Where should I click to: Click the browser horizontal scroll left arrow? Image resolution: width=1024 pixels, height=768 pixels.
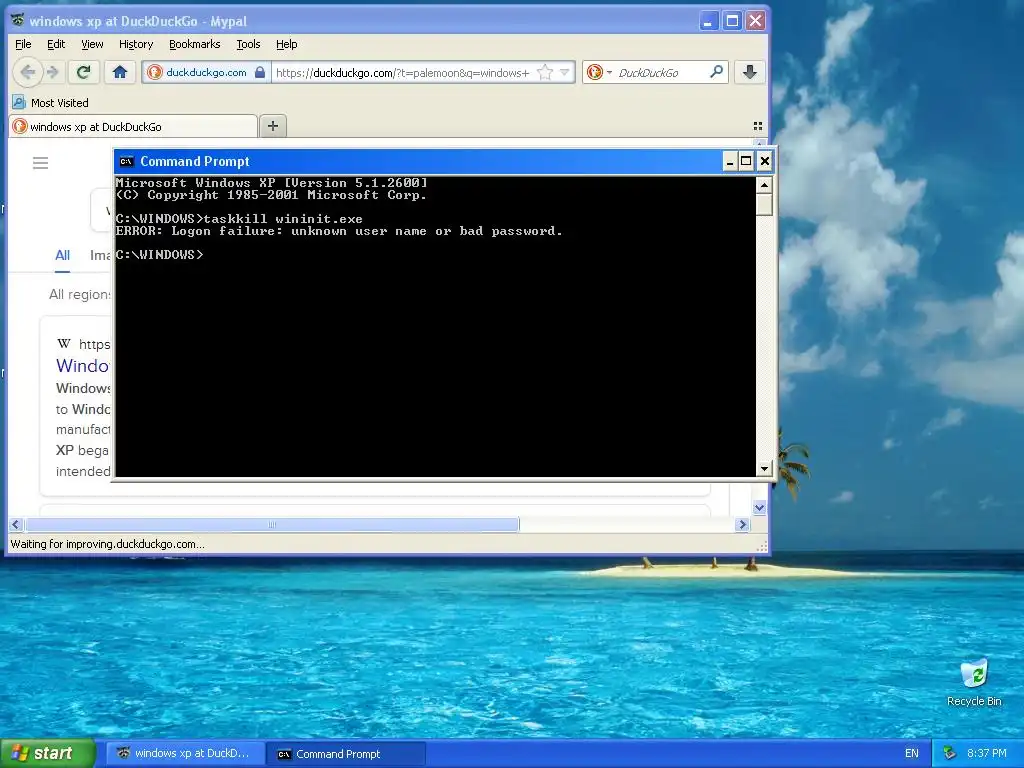[x=16, y=524]
